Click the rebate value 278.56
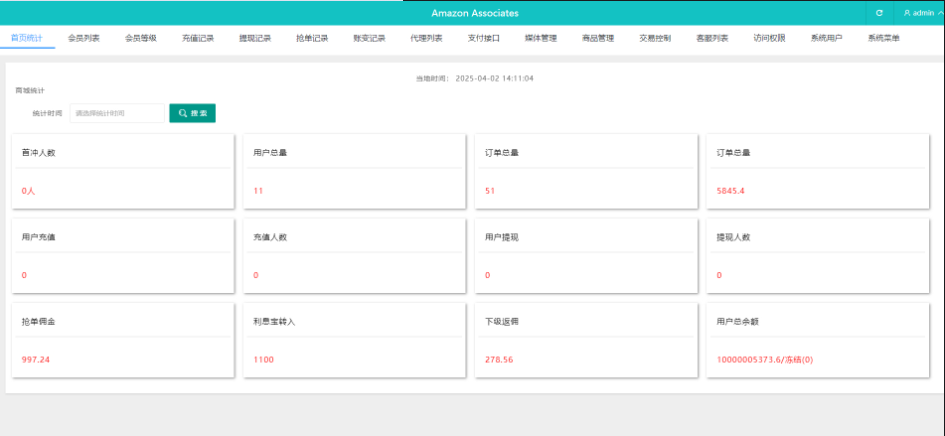The image size is (945, 436). pos(499,359)
